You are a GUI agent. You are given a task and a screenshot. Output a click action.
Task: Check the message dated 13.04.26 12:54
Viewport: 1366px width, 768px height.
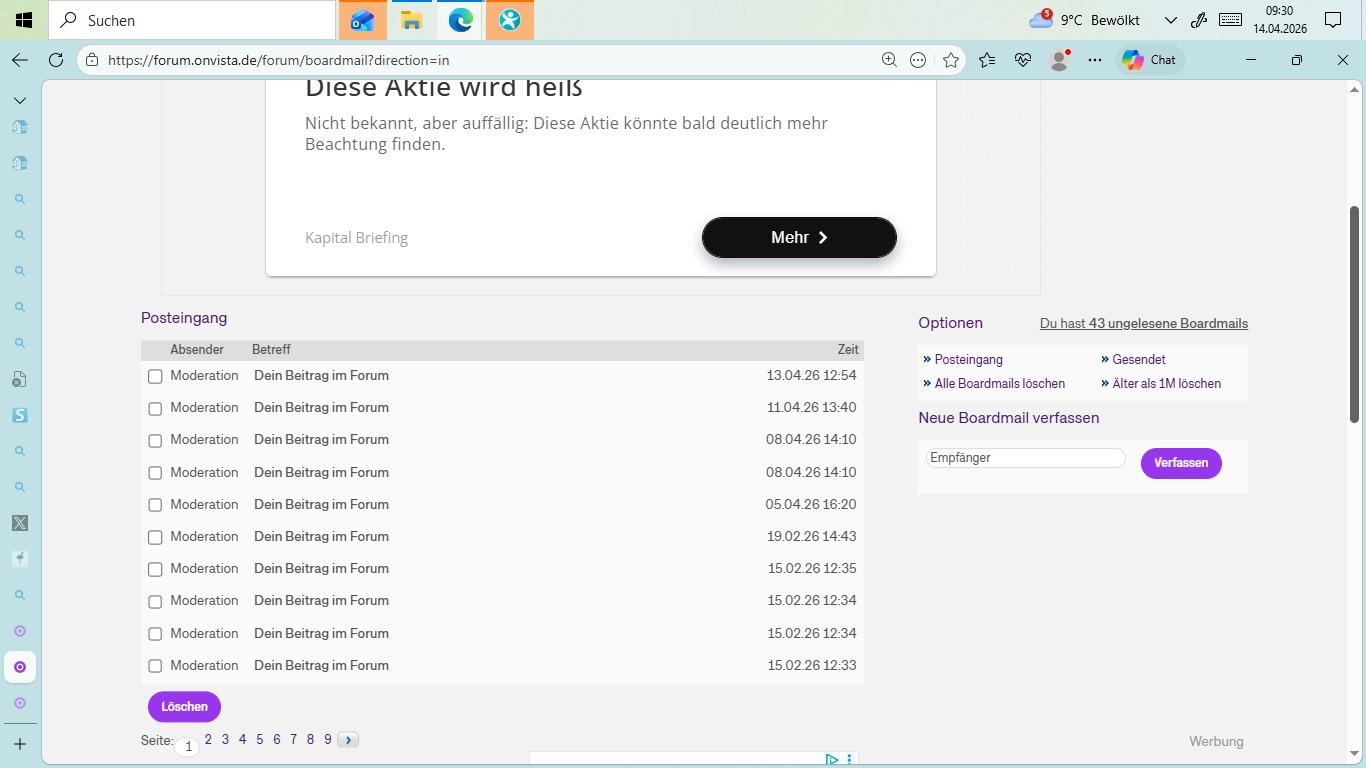[x=155, y=377]
